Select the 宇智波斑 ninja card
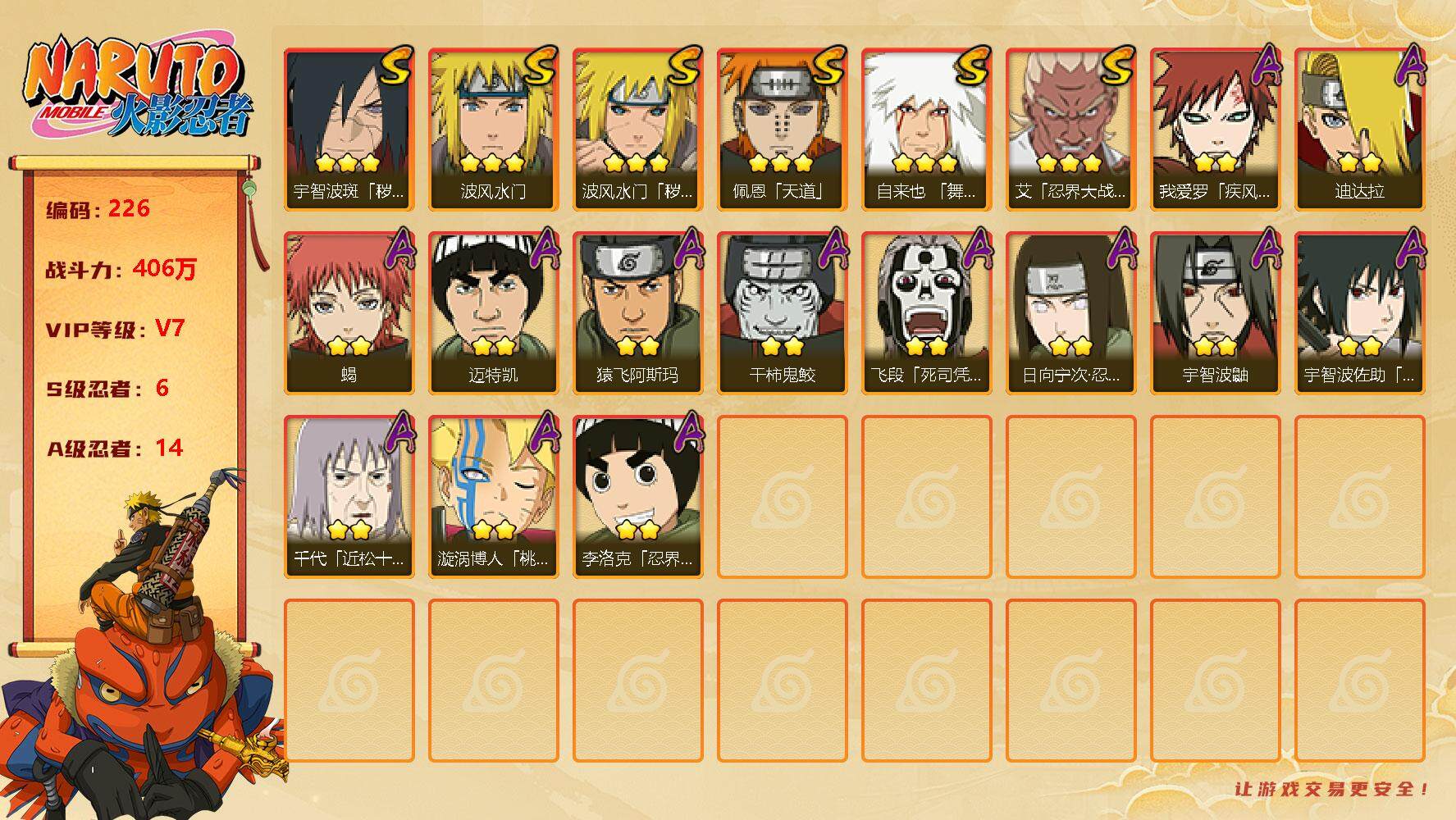Screen dimensions: 1456x820 click(349, 130)
